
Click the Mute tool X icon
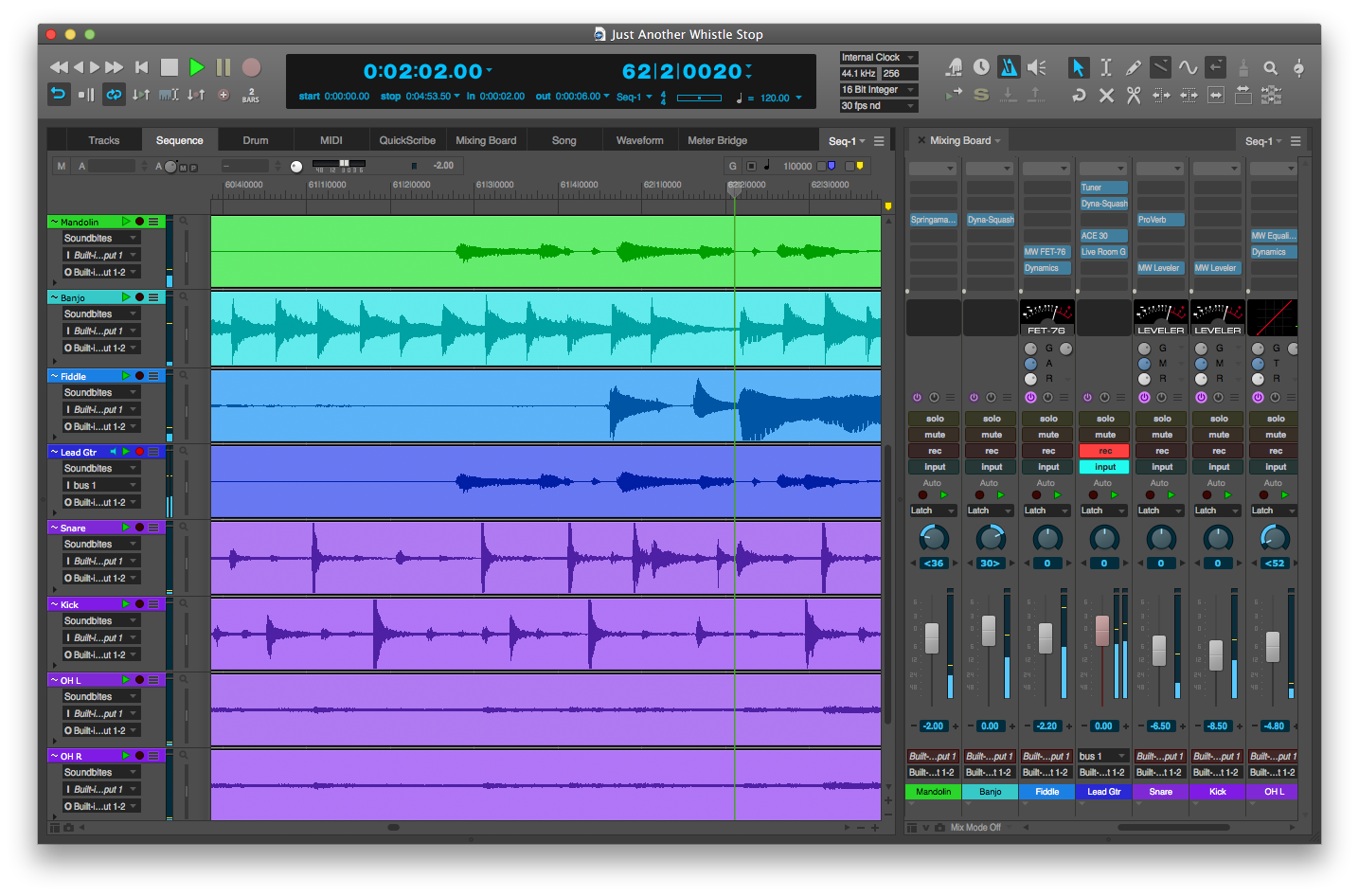[1105, 95]
